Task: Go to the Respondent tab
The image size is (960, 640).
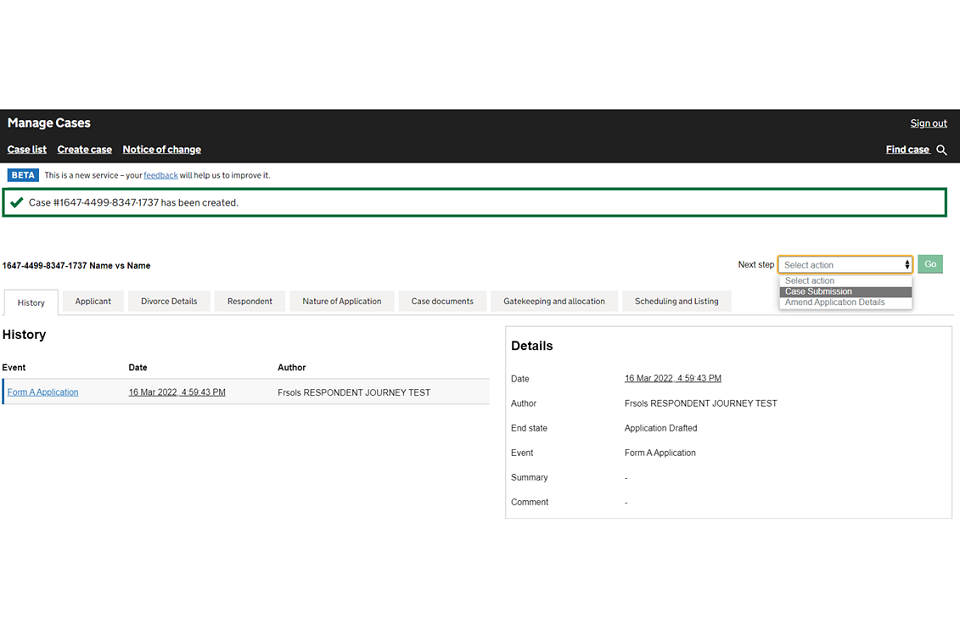Action: [x=249, y=301]
